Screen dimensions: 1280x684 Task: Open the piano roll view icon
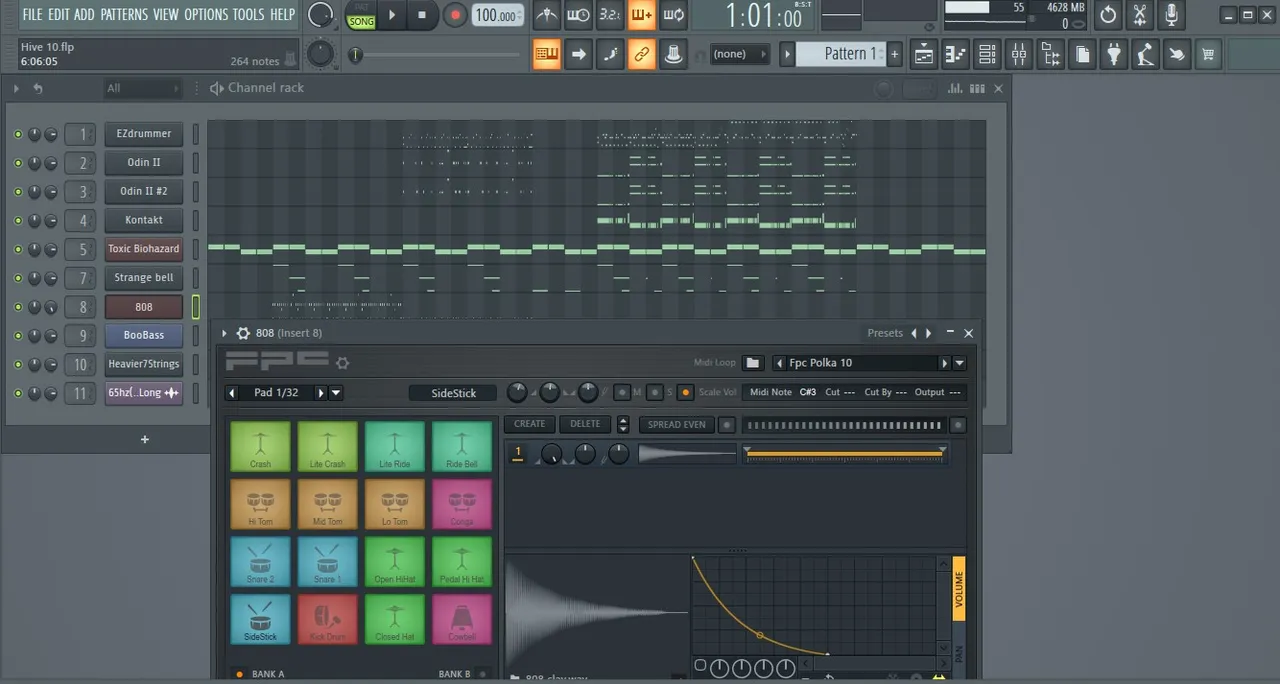click(955, 54)
